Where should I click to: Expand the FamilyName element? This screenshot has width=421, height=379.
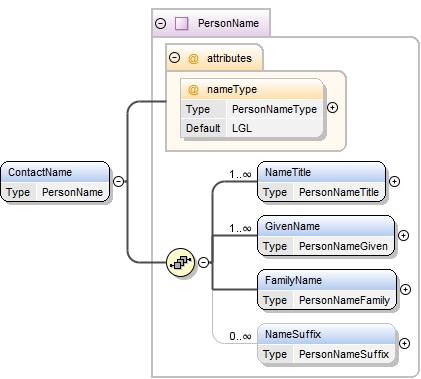click(x=405, y=290)
